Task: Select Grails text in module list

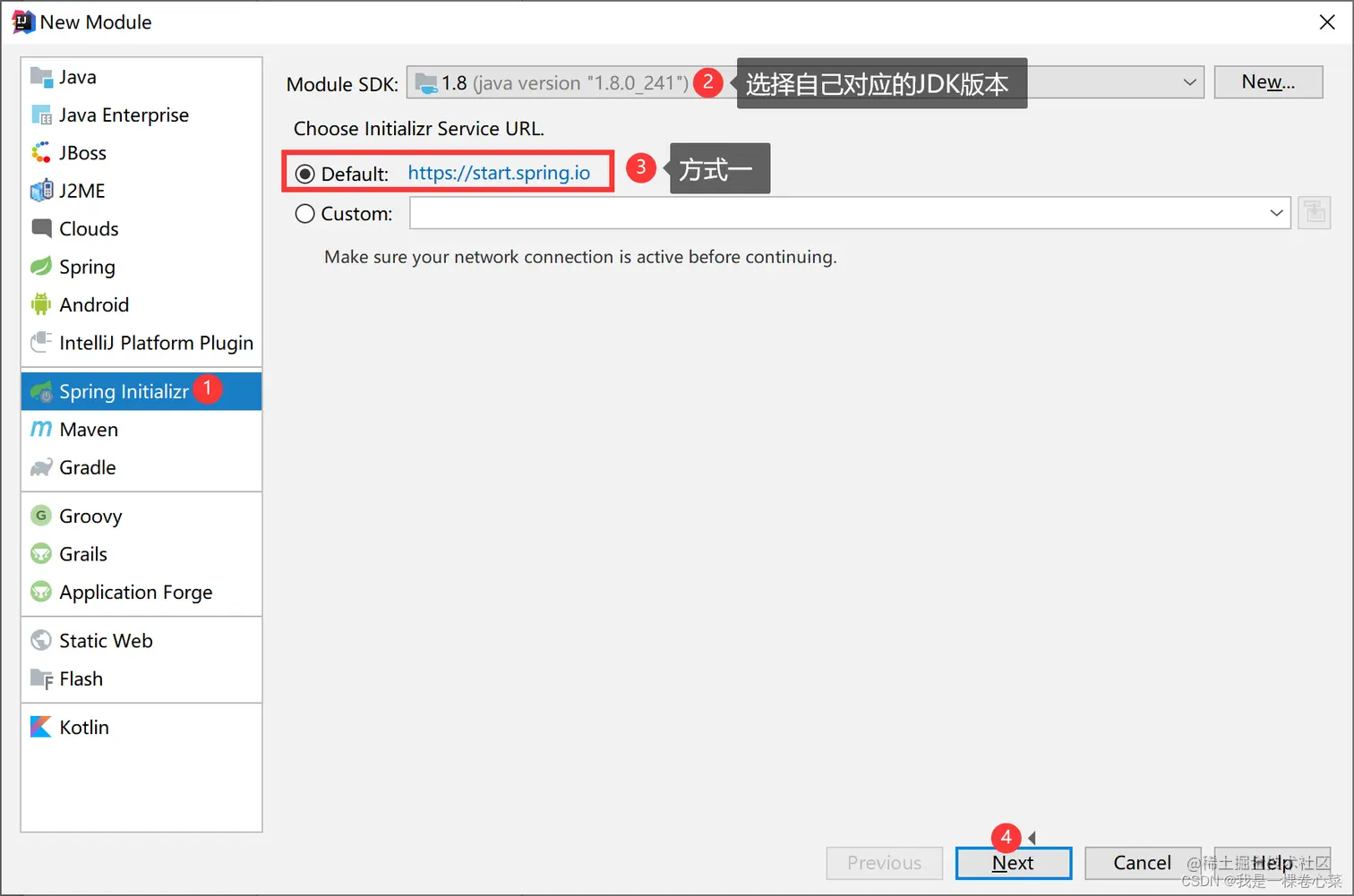Action: (83, 554)
